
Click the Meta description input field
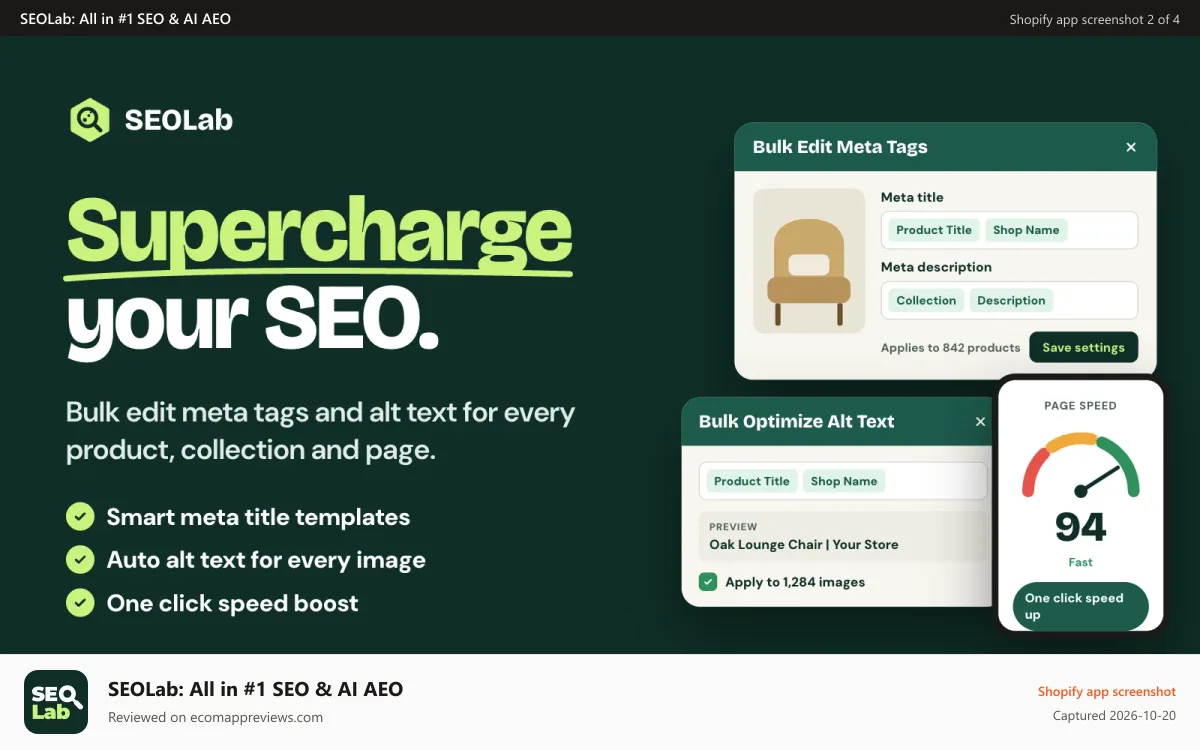point(1009,300)
